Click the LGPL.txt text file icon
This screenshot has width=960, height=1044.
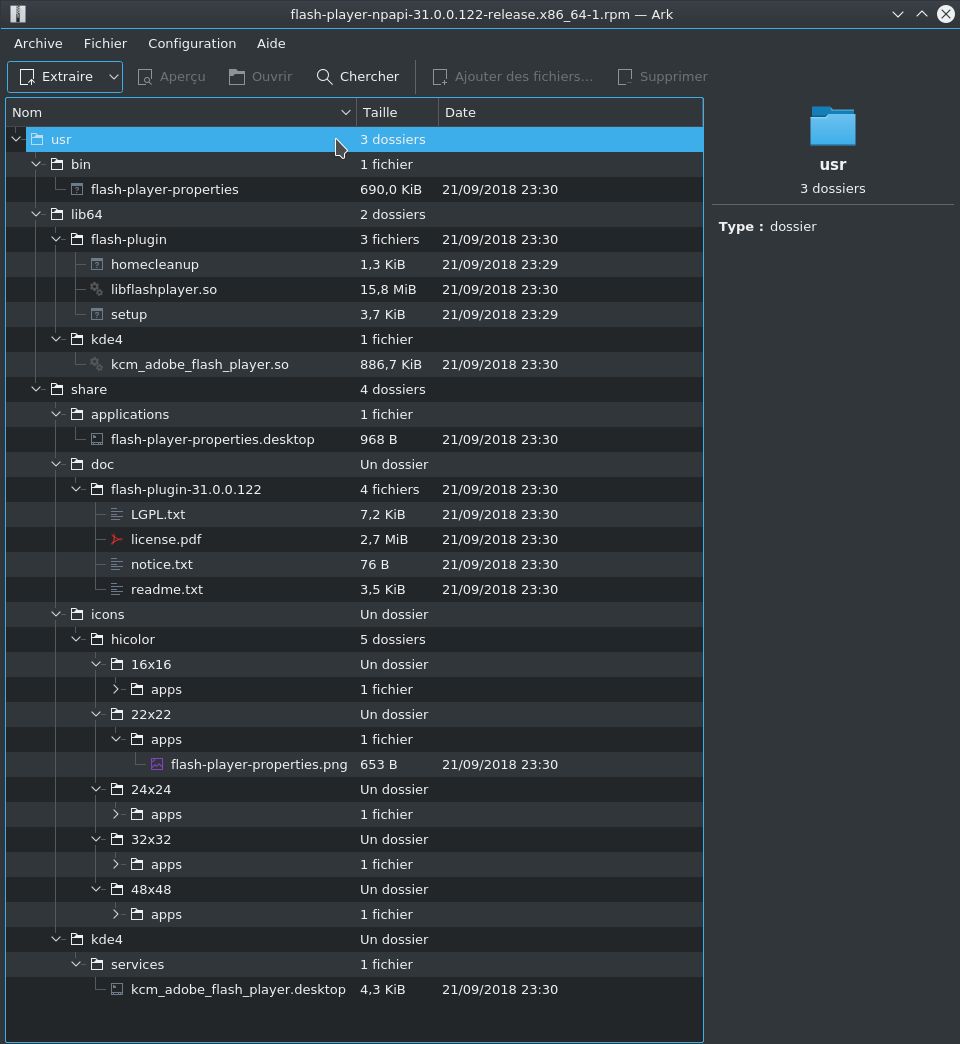[117, 515]
